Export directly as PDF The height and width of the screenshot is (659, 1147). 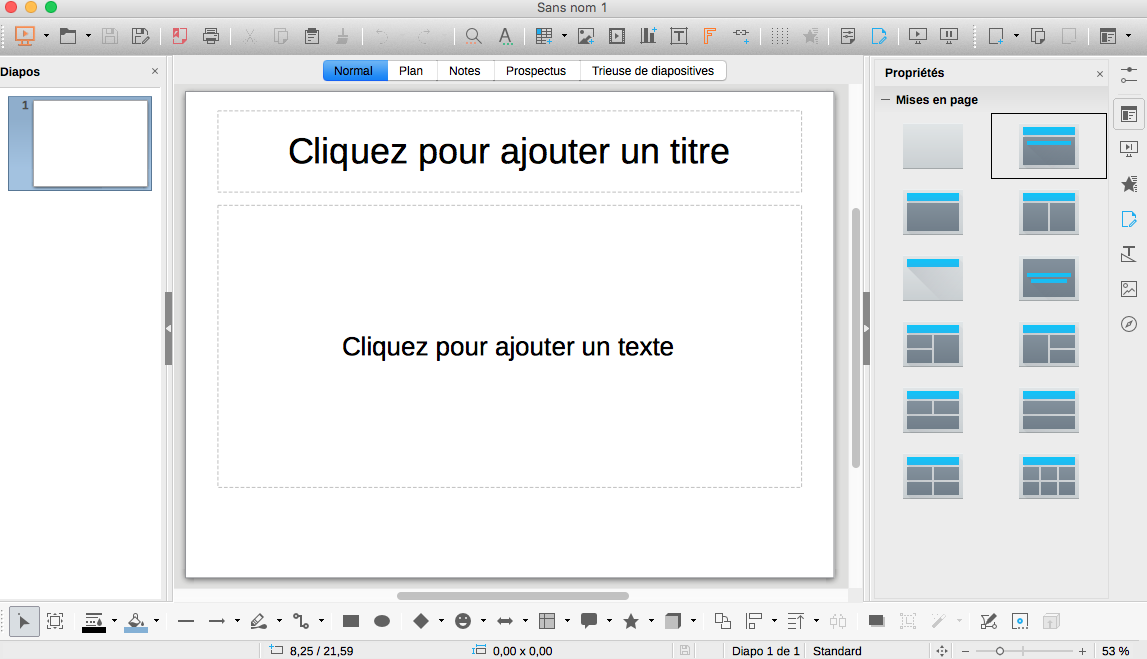click(179, 36)
